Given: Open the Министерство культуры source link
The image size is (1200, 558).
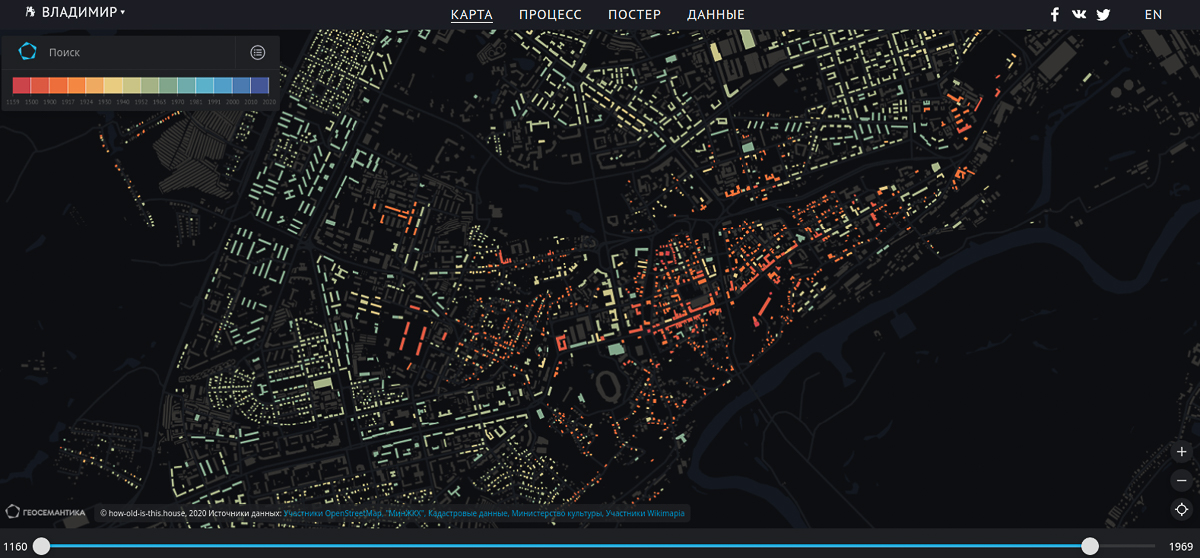Looking at the screenshot, I should click(557, 514).
